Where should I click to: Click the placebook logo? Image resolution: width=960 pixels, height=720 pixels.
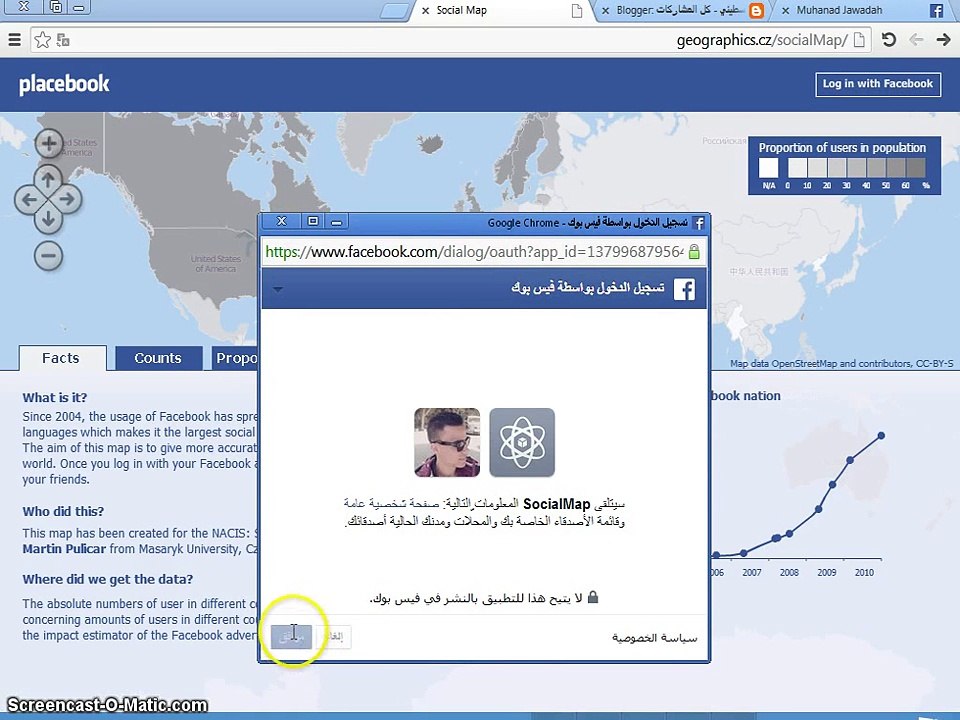[x=64, y=84]
